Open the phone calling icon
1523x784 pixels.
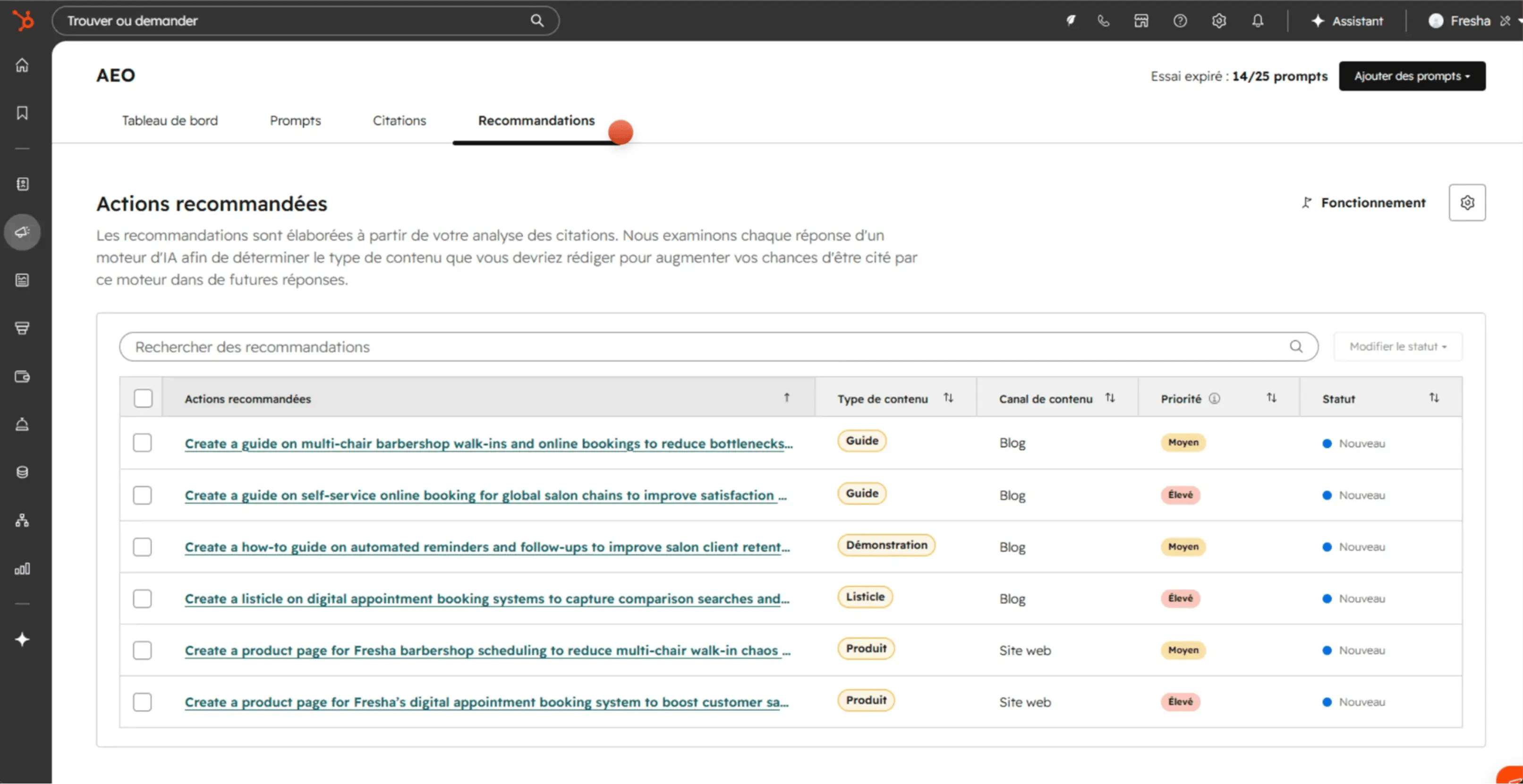tap(1103, 21)
